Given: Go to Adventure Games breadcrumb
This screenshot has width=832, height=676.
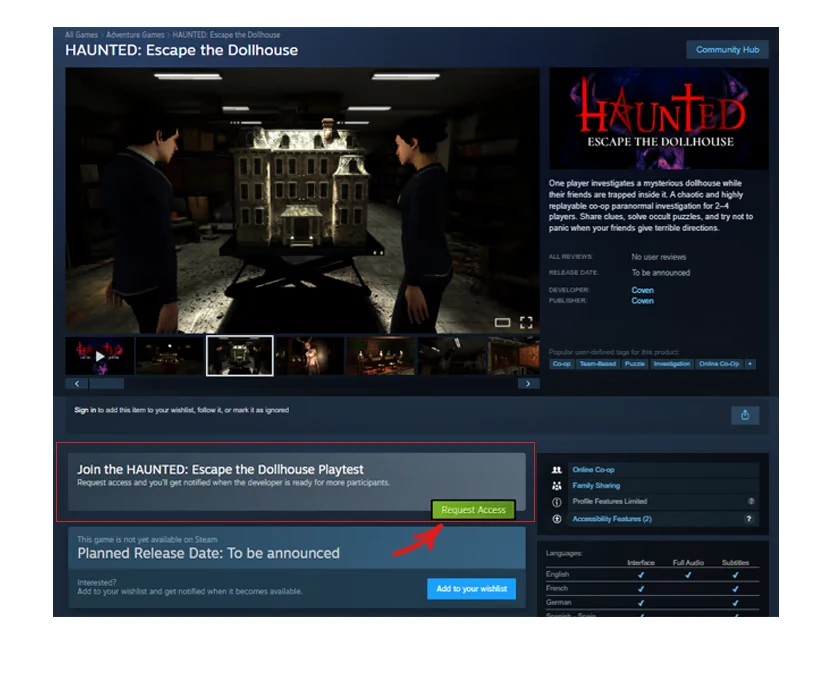Looking at the screenshot, I should [135, 35].
